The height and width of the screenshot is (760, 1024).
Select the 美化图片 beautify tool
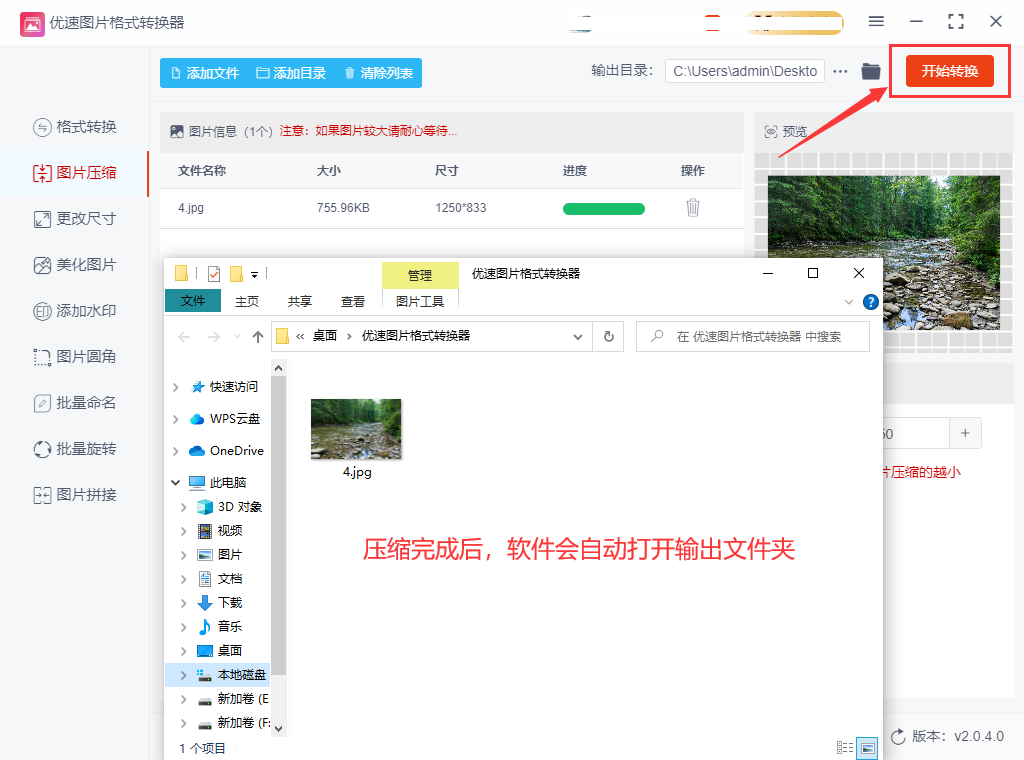(75, 264)
